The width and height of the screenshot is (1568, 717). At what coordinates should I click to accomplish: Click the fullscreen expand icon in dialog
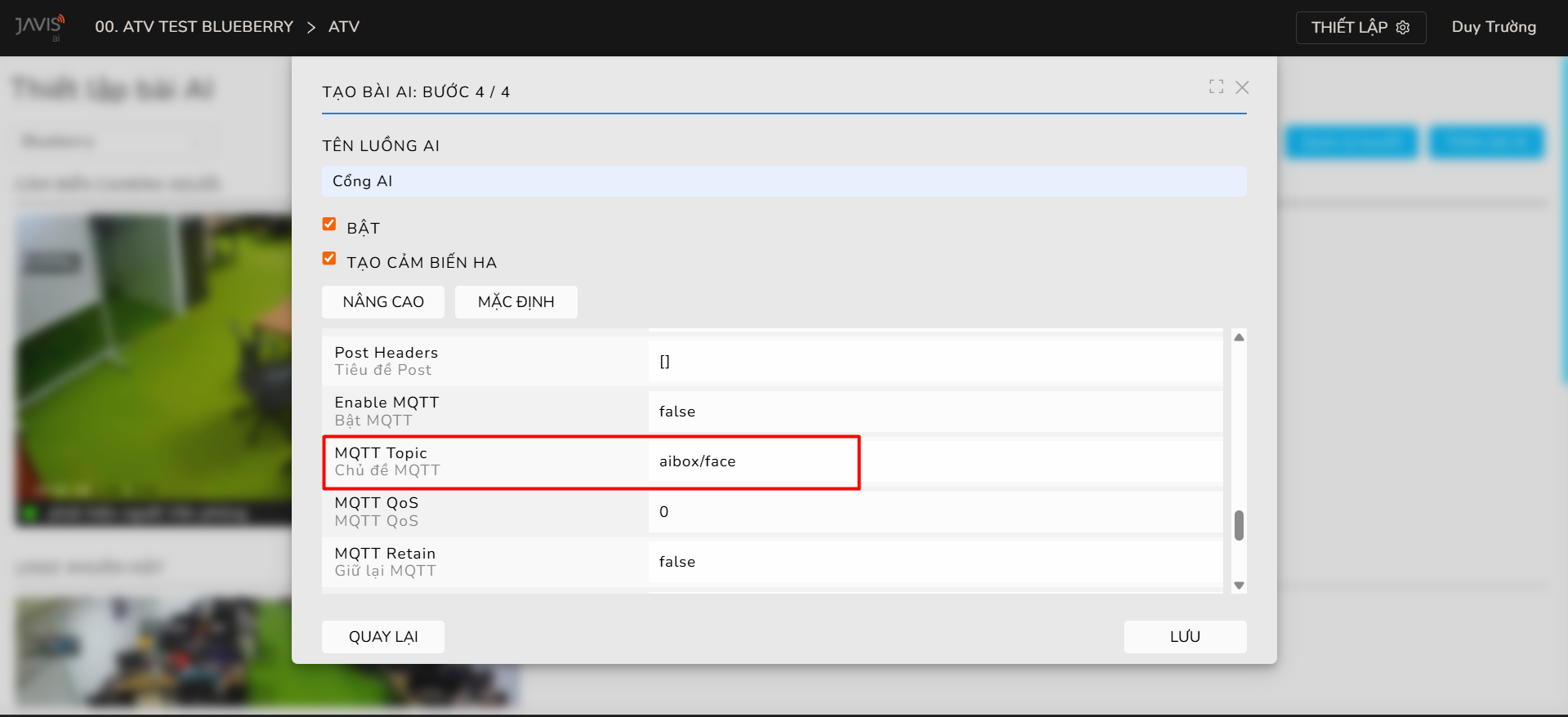[1216, 87]
